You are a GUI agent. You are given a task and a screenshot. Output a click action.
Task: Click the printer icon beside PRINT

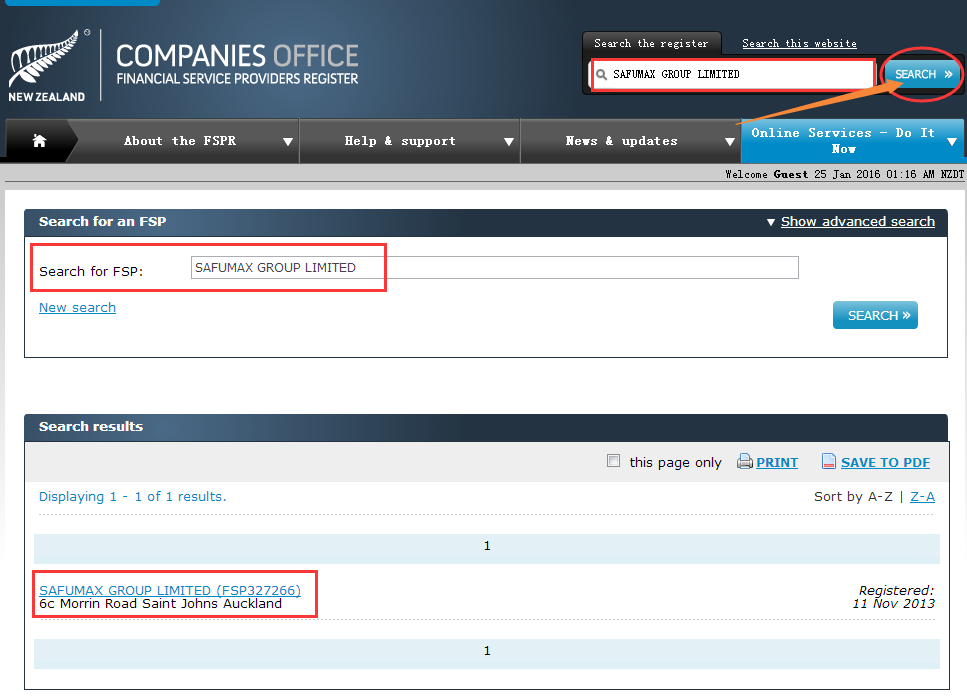click(x=745, y=462)
